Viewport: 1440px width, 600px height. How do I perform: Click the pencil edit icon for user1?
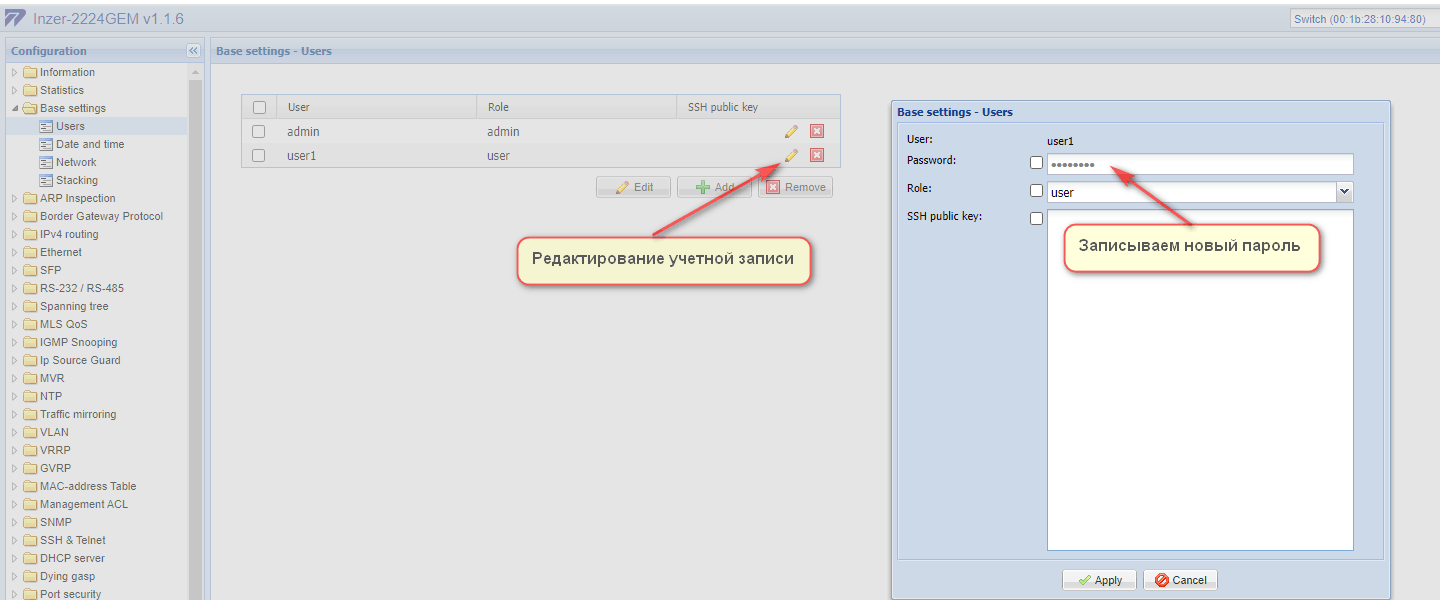(x=791, y=155)
